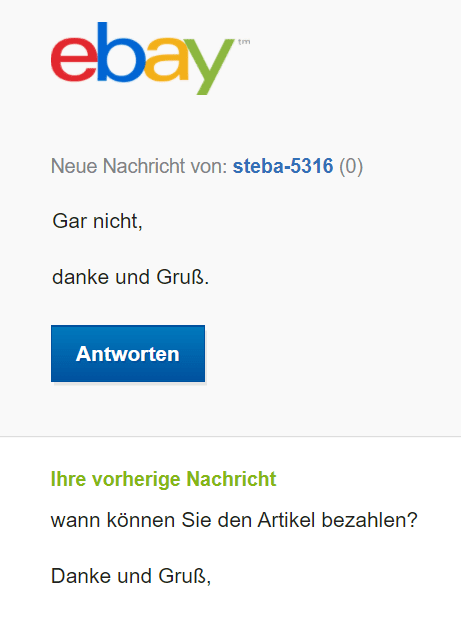Click the word 'Artikel' in previous message

(x=287, y=520)
